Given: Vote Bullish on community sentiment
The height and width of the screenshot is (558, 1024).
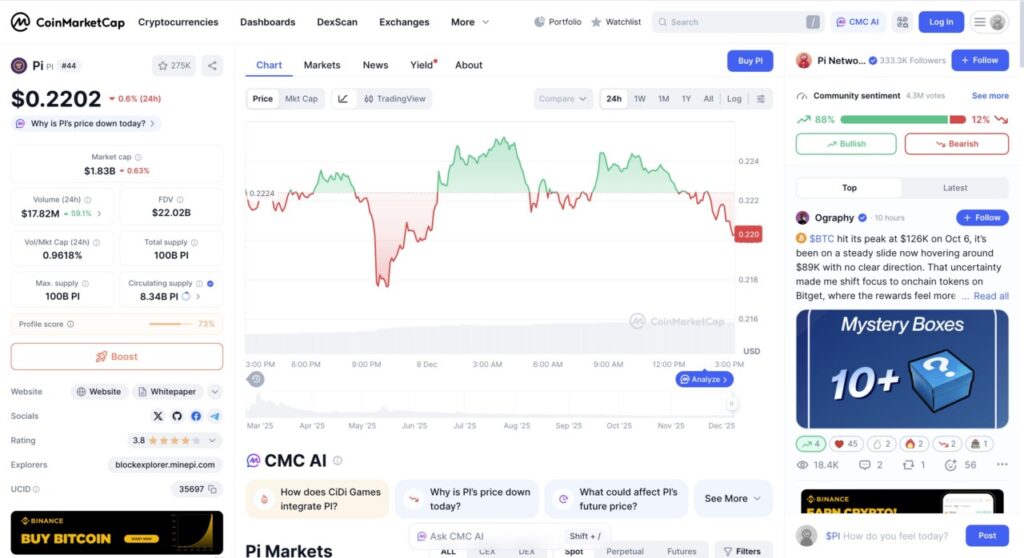Looking at the screenshot, I should tap(846, 144).
